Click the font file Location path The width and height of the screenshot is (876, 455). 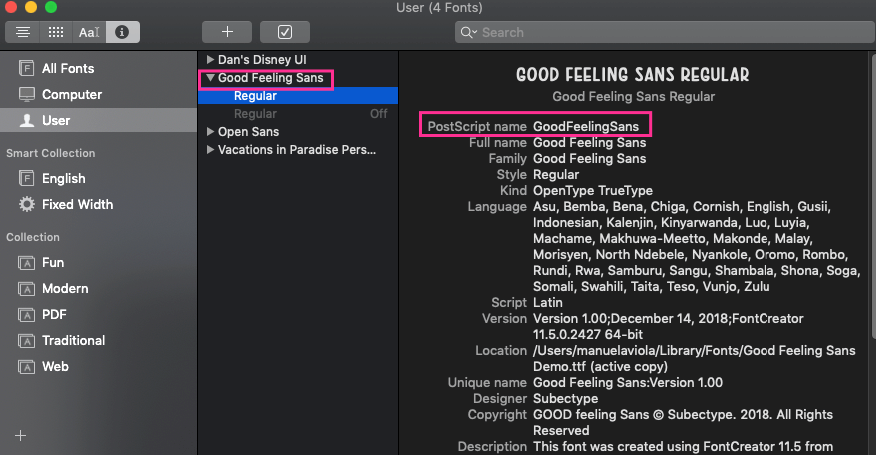[694, 358]
